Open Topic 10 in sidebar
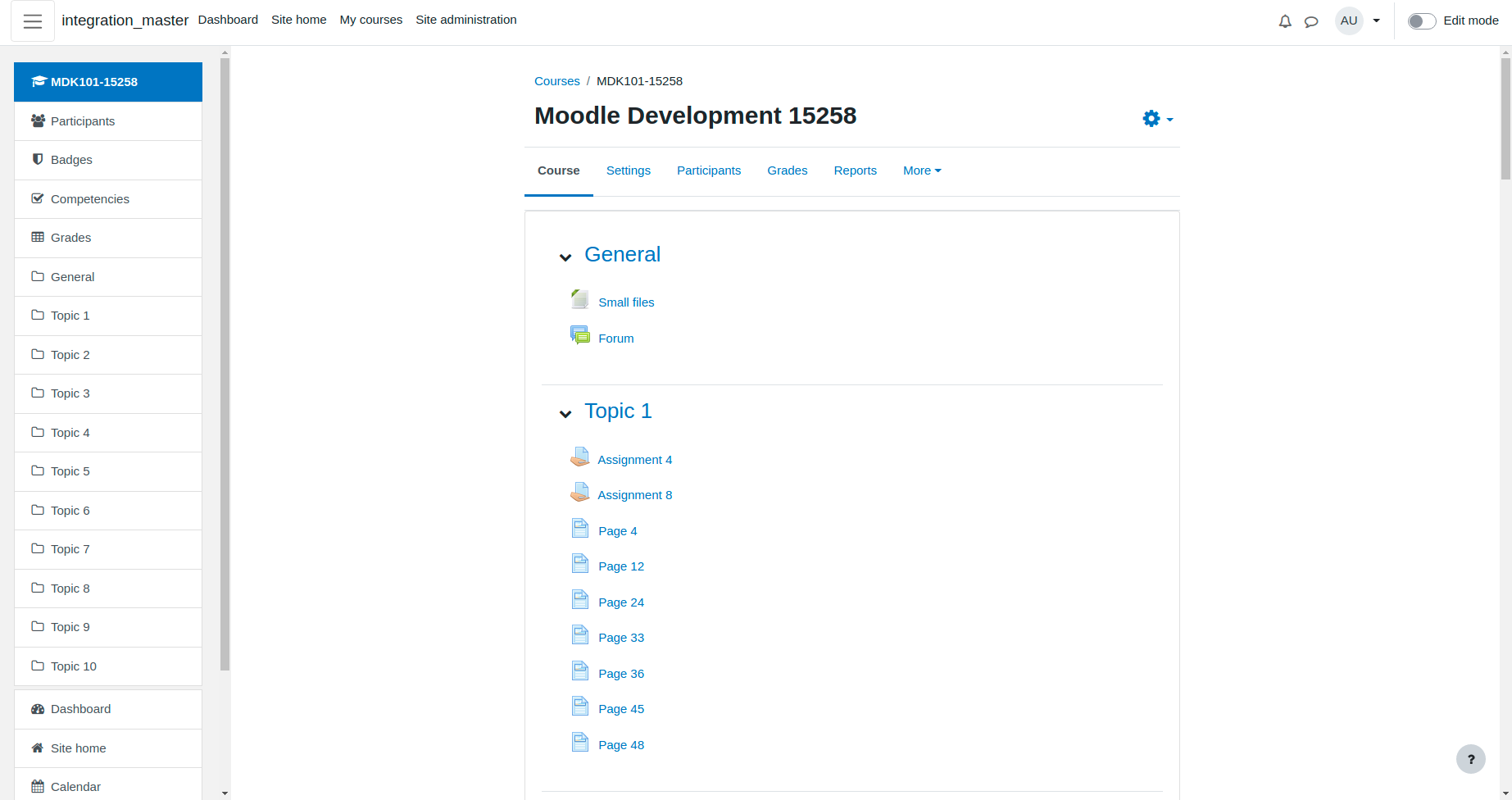The width and height of the screenshot is (1512, 800). pyautogui.click(x=108, y=666)
